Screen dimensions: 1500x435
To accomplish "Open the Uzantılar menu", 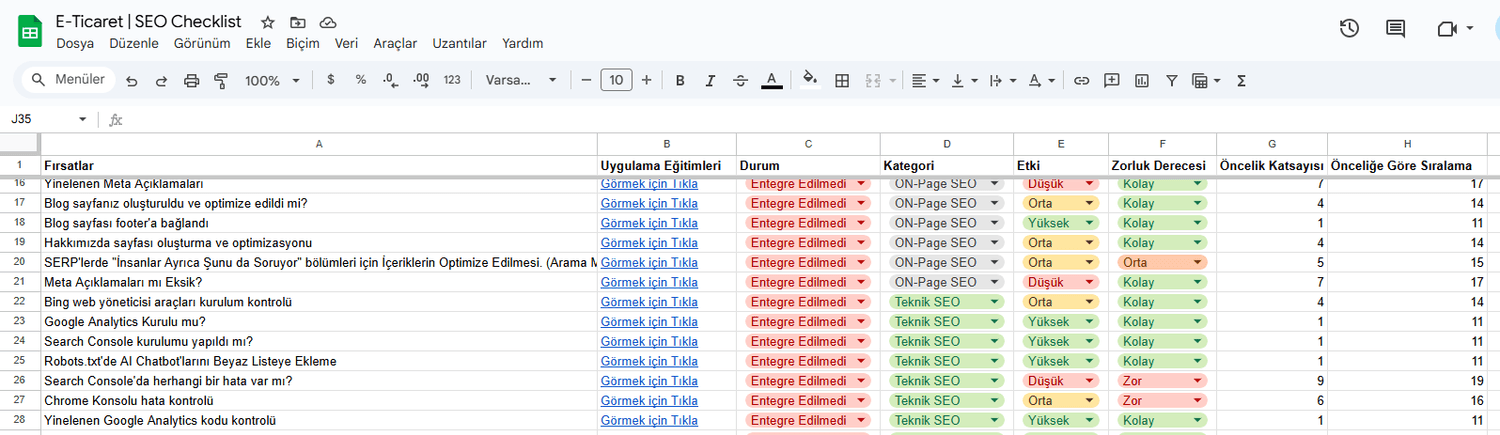I will [459, 43].
